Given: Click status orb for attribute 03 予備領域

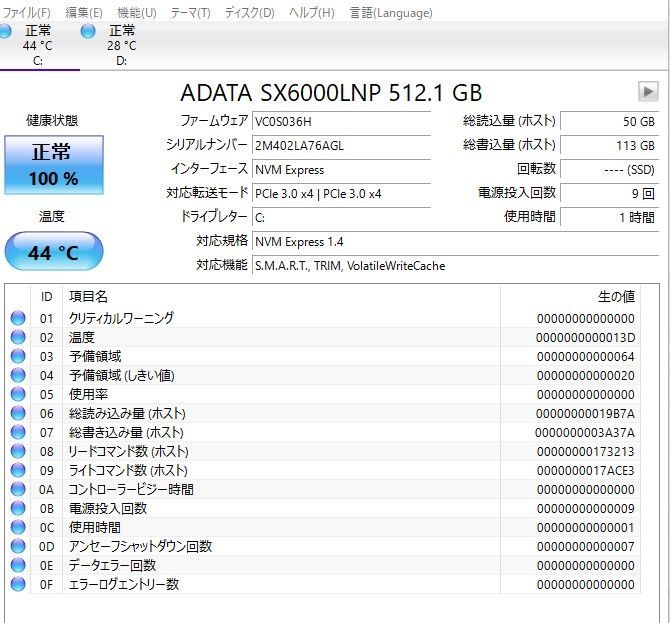Looking at the screenshot, I should (x=18, y=356).
